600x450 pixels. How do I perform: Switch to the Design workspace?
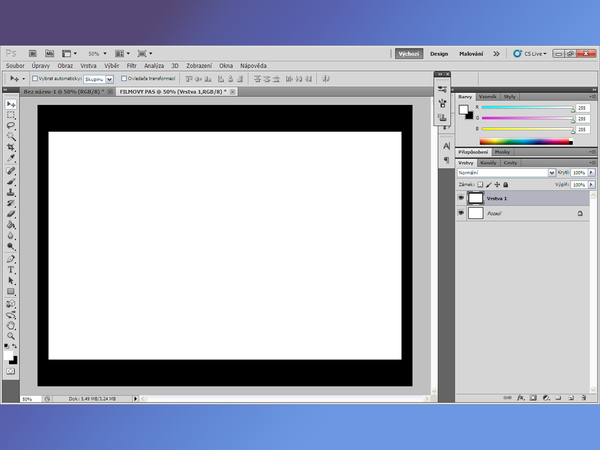pyautogui.click(x=439, y=53)
